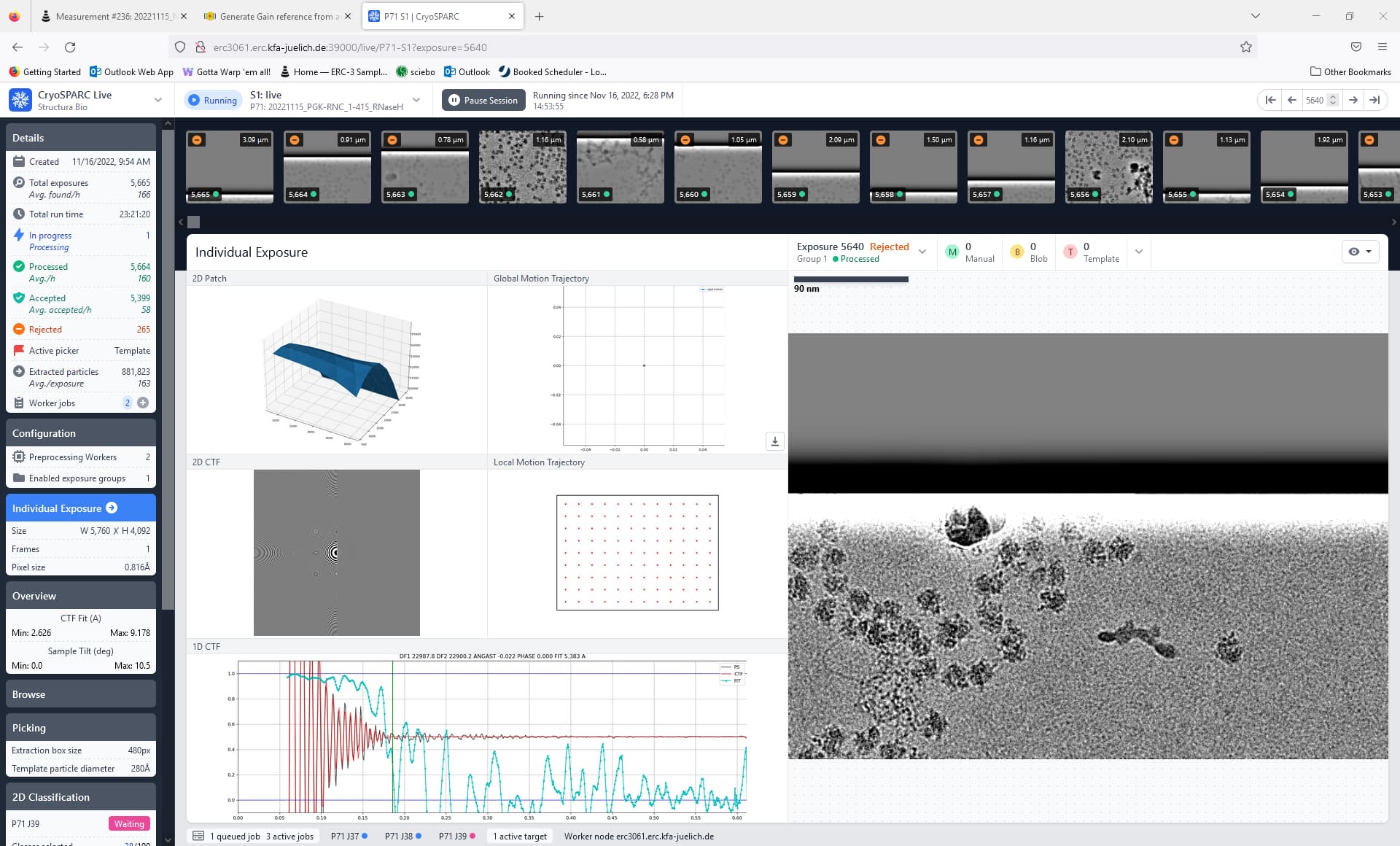Open Gotta Warp 'em all bookmark
Screen dimensions: 1400x846
[x=226, y=71]
